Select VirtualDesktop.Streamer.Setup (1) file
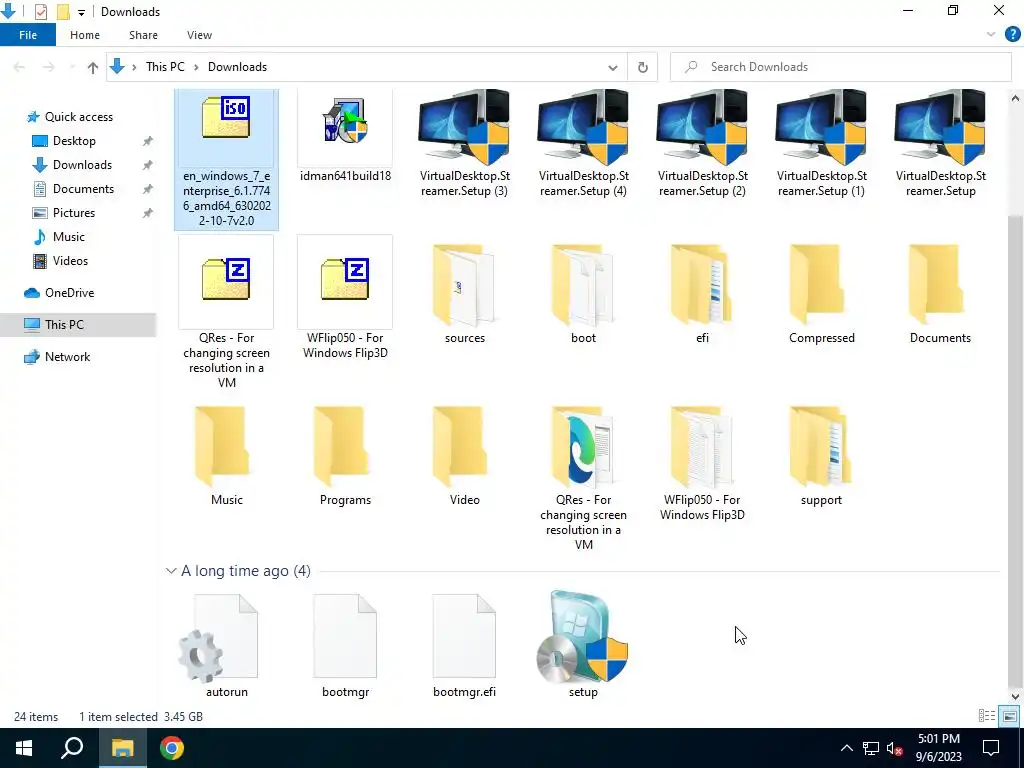Image resolution: width=1024 pixels, height=768 pixels. 821,144
